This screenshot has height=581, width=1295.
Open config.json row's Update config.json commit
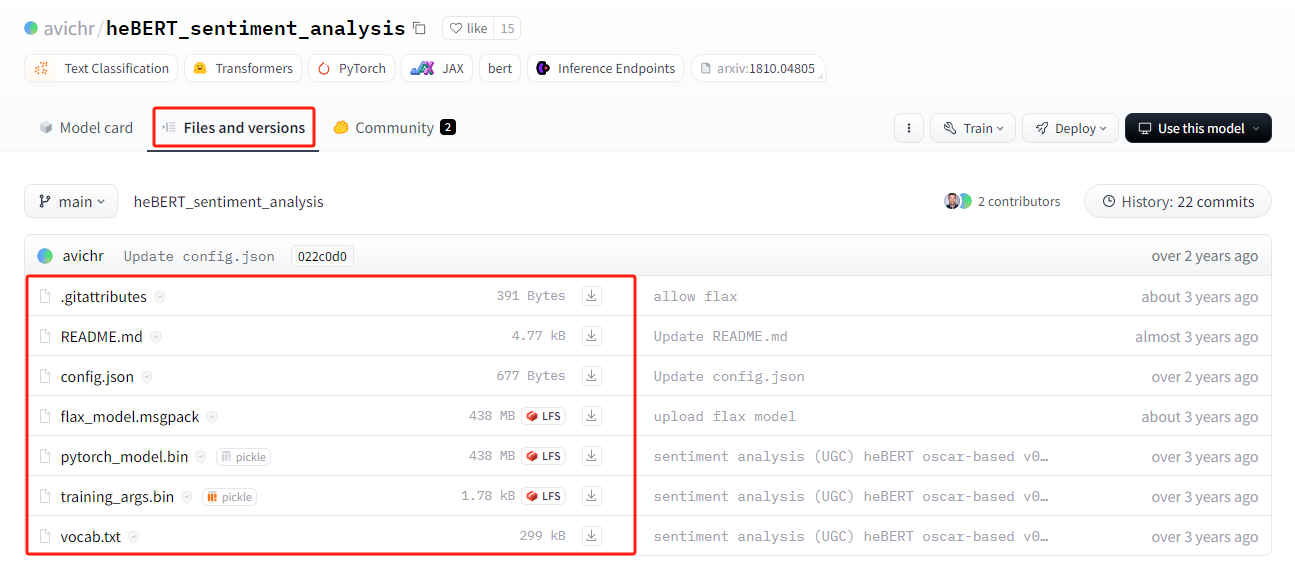point(728,377)
